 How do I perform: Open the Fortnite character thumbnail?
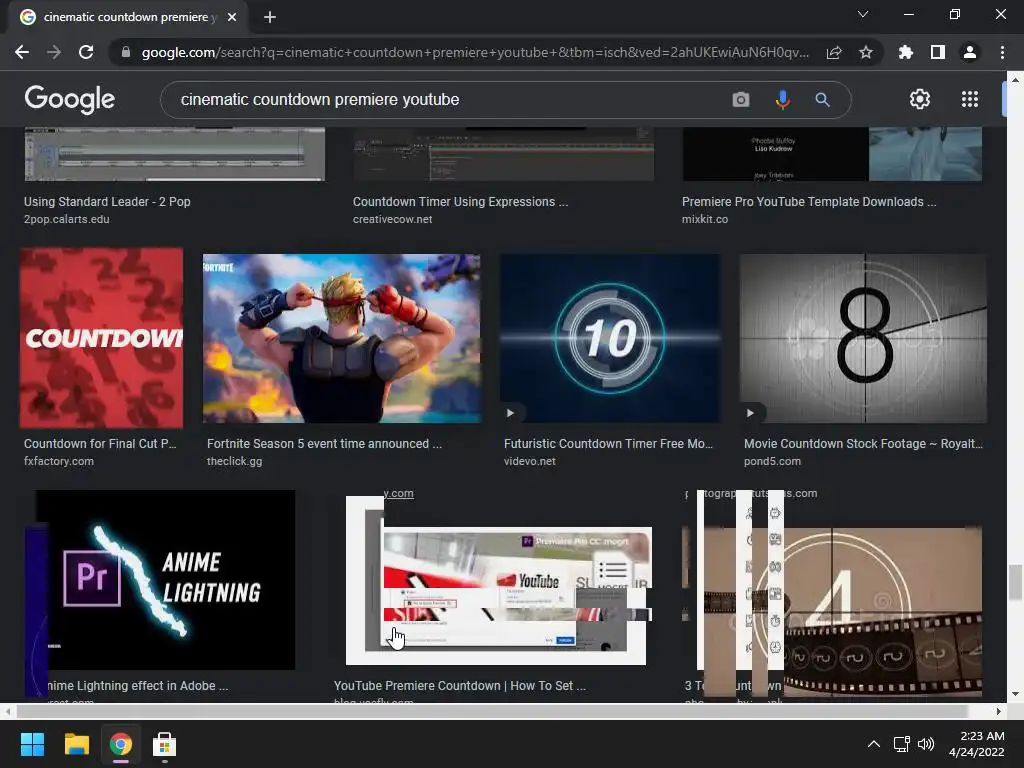(342, 338)
